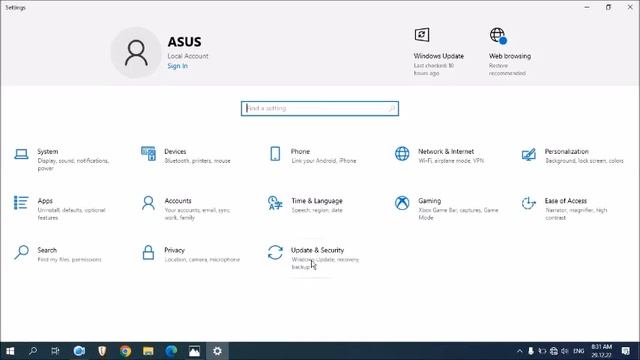Open the Search magnifier category icon
Screen dimensions: 640x360
point(21,252)
